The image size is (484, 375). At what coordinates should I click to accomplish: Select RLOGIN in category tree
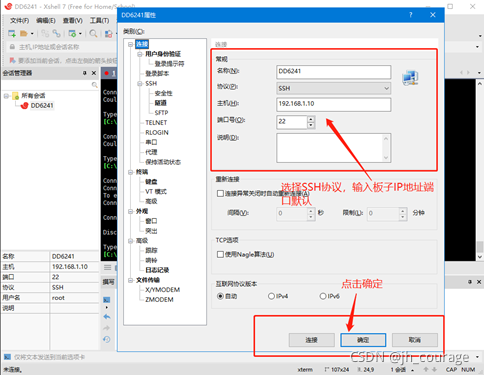coord(157,133)
